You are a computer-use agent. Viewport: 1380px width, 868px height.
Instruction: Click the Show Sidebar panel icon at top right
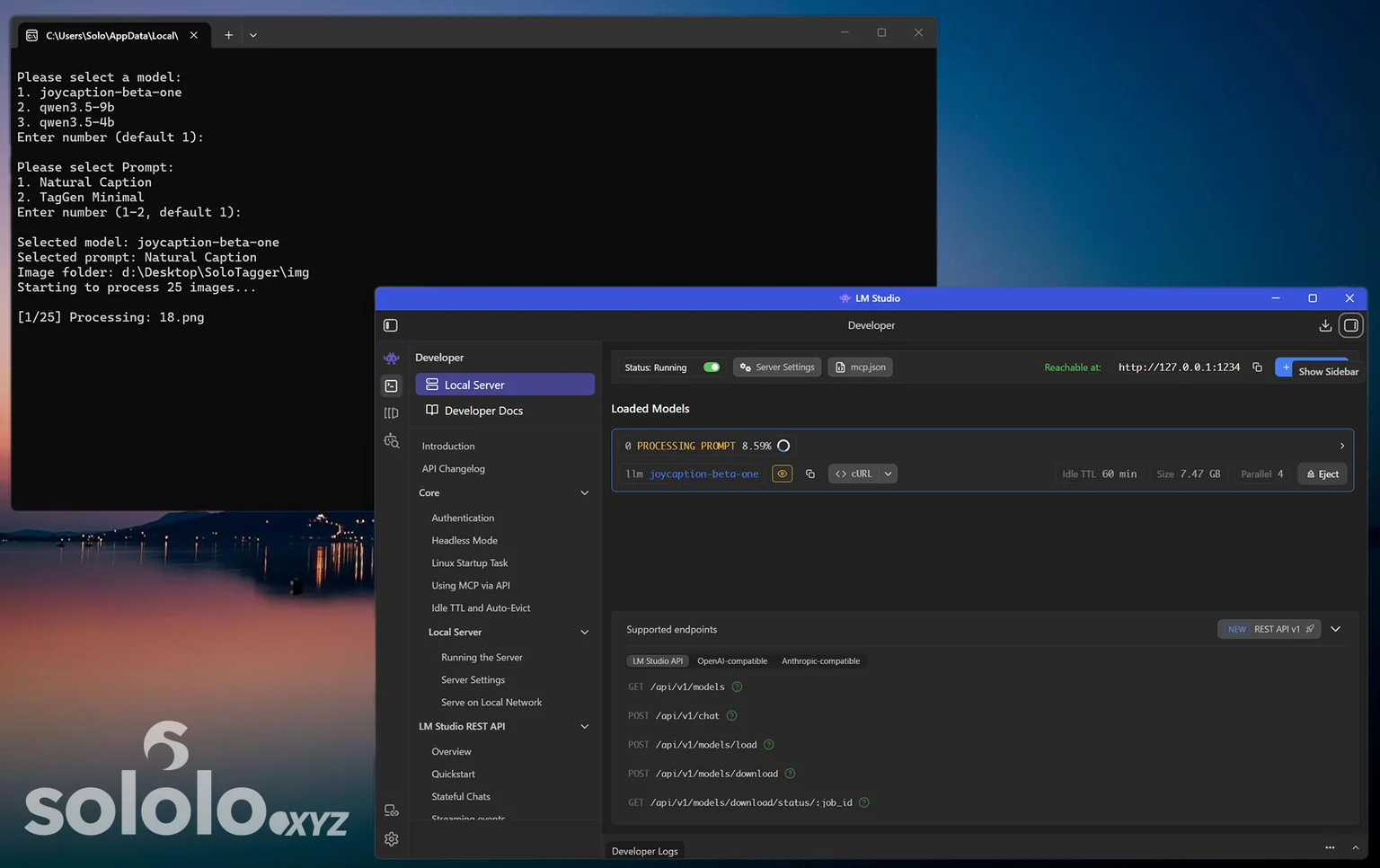click(x=1350, y=325)
